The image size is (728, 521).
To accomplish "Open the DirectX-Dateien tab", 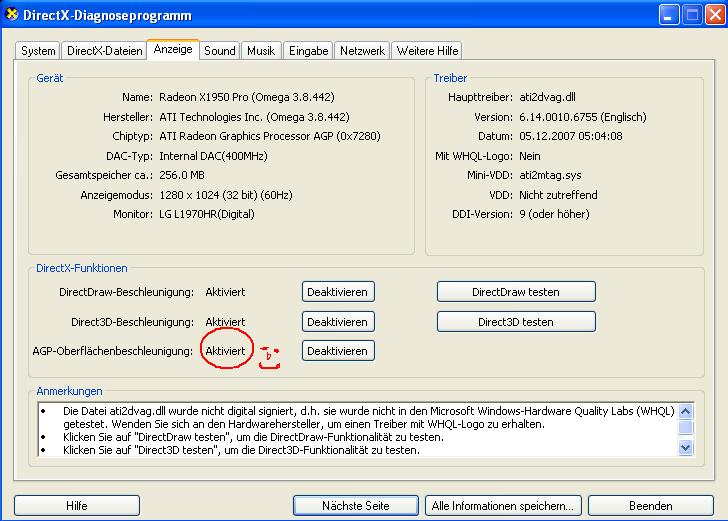I will coord(104,51).
